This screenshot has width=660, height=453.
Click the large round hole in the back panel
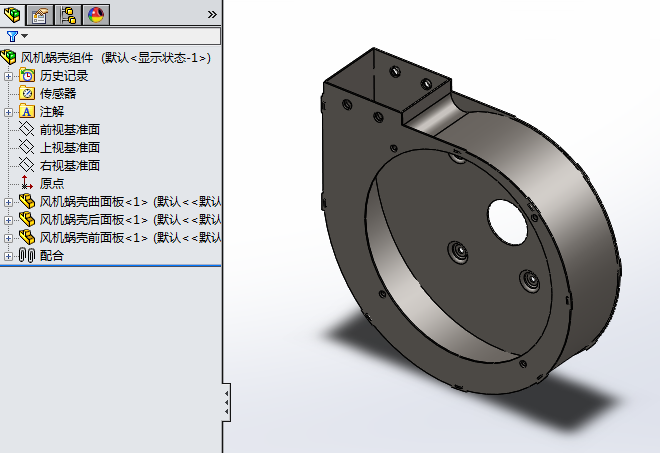[x=508, y=222]
